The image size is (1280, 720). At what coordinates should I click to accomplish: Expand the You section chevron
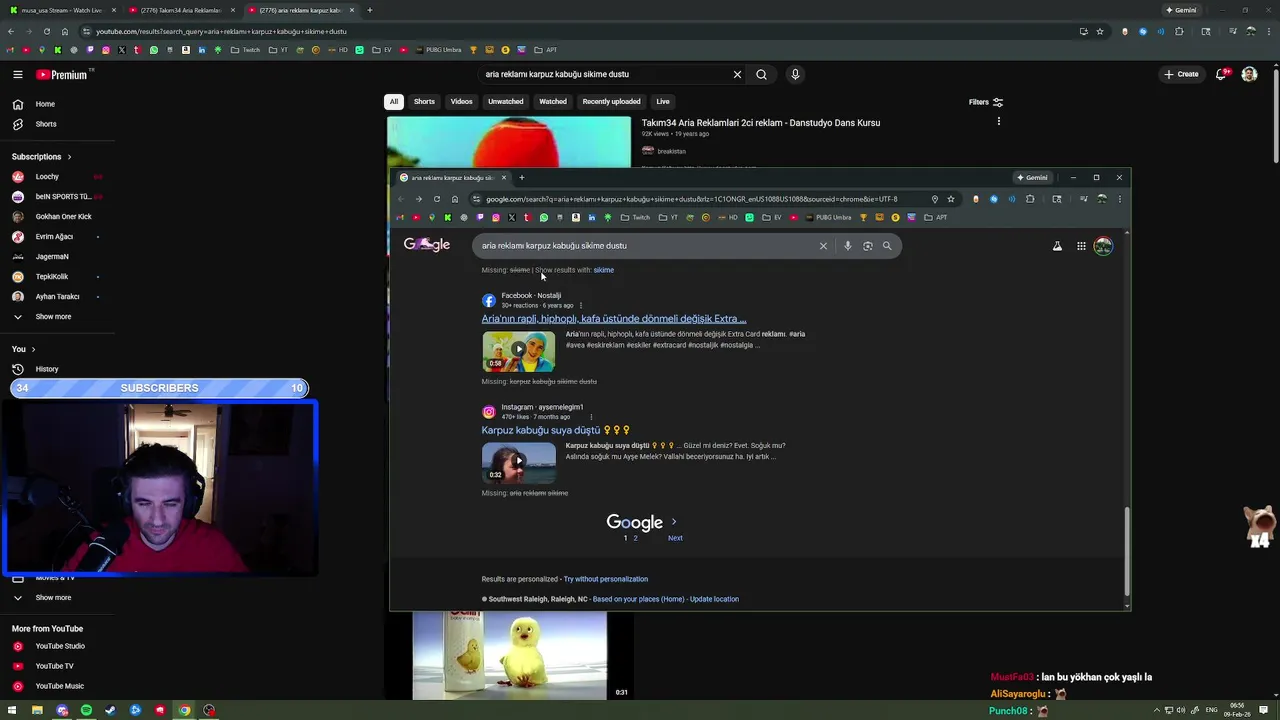tap(33, 349)
